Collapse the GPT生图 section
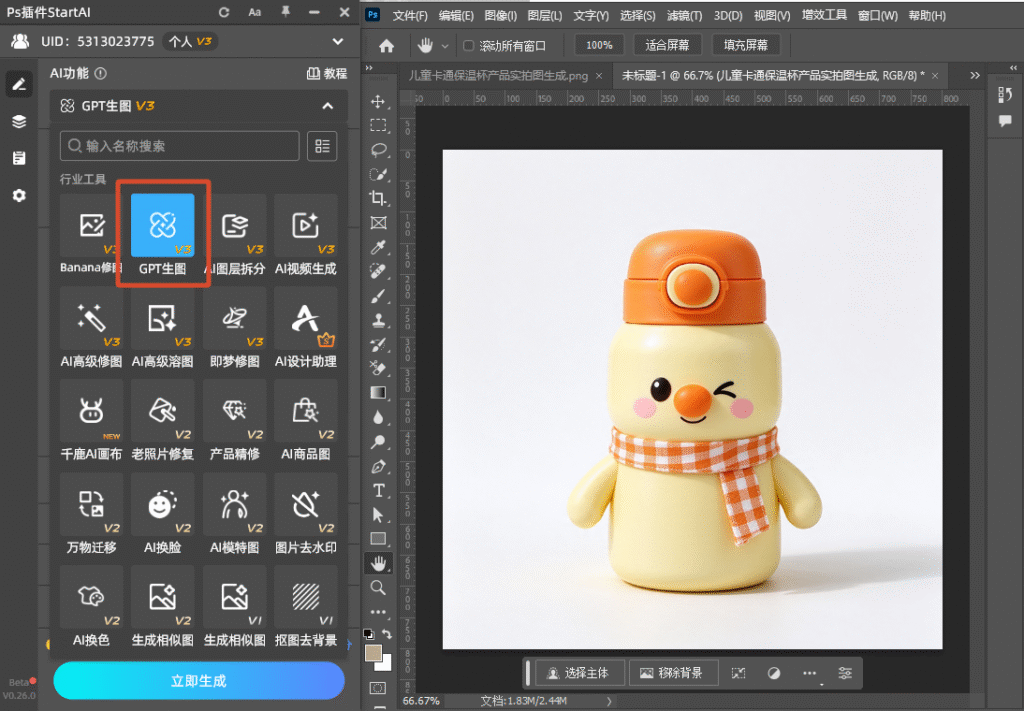This screenshot has width=1024, height=711. (328, 106)
